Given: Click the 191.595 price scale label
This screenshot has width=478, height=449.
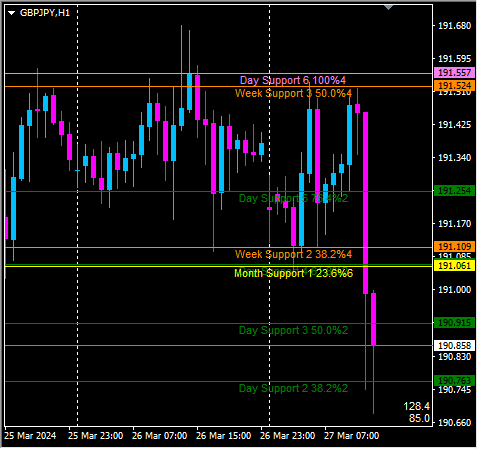Looking at the screenshot, I should coord(454,59).
